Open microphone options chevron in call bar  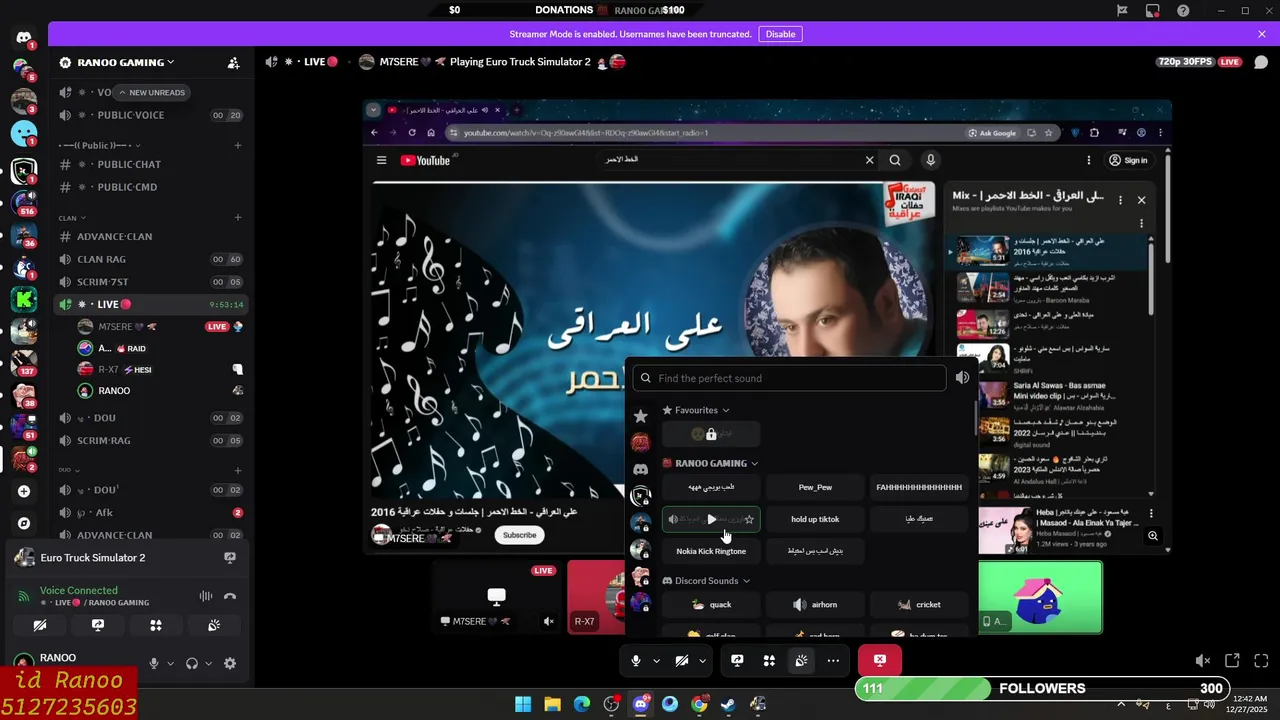point(656,660)
